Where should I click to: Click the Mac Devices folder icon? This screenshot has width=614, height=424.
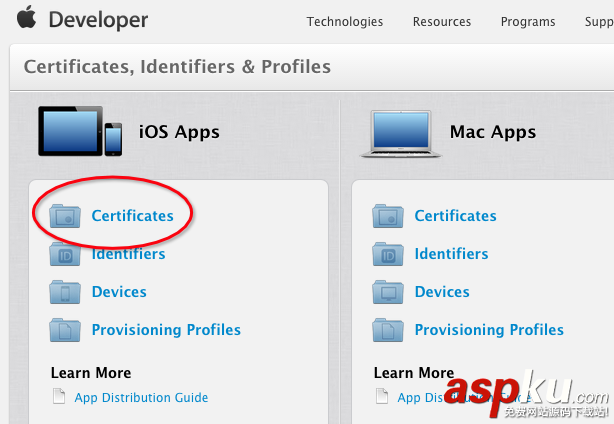coord(388,292)
